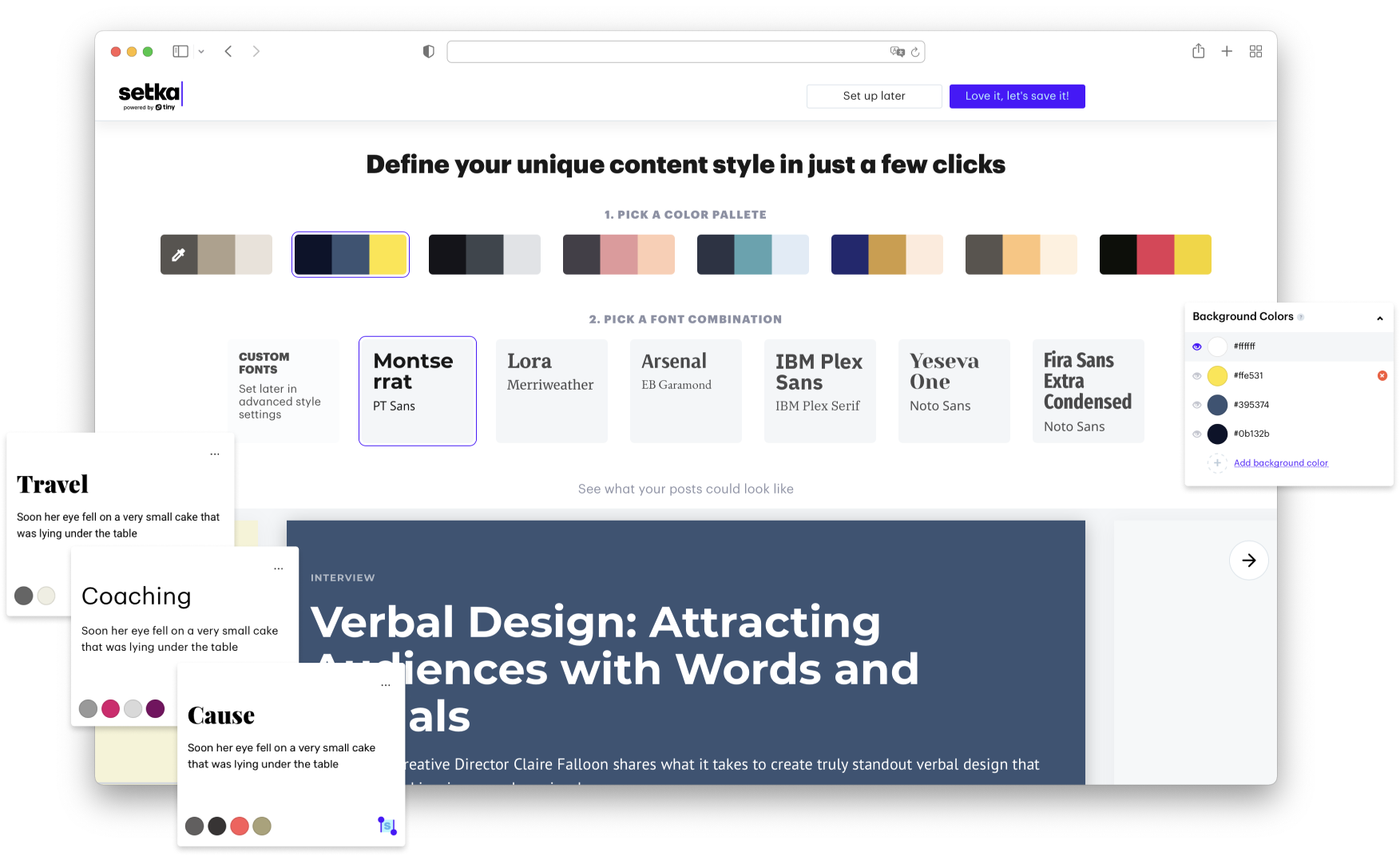Open the Share icon in Safari toolbar
1400x856 pixels.
tap(1199, 51)
